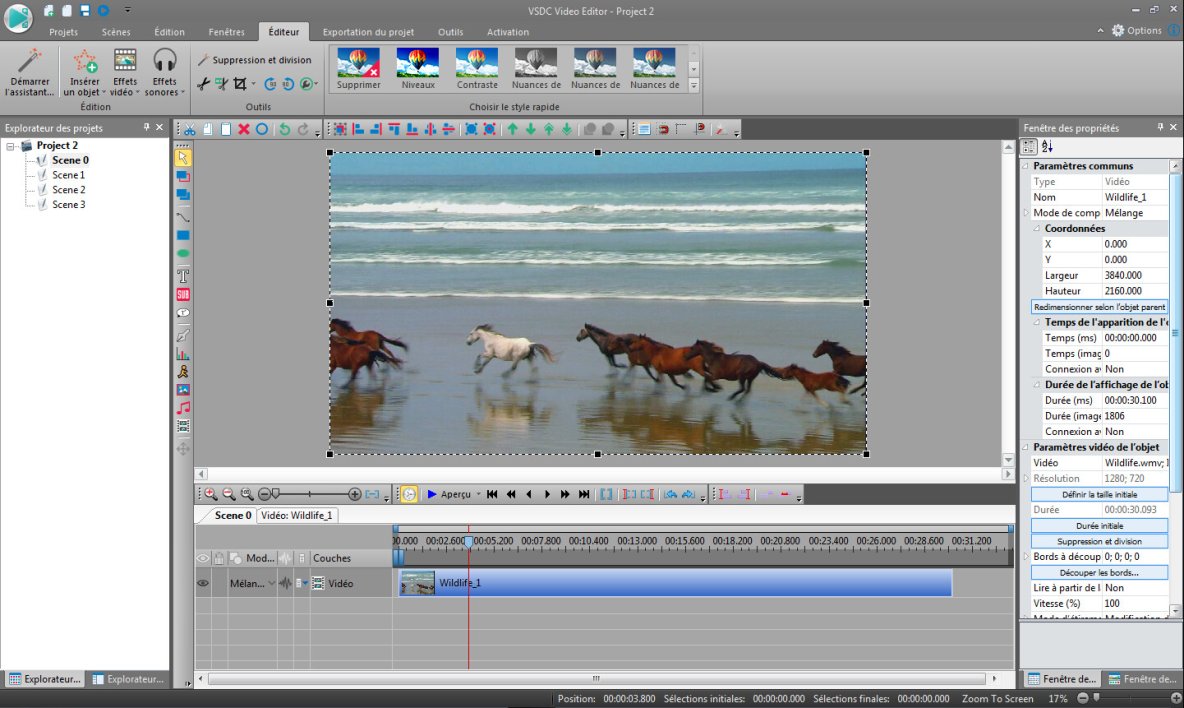Click the red X delete icon
This screenshot has height=708, width=1184.
tap(243, 130)
